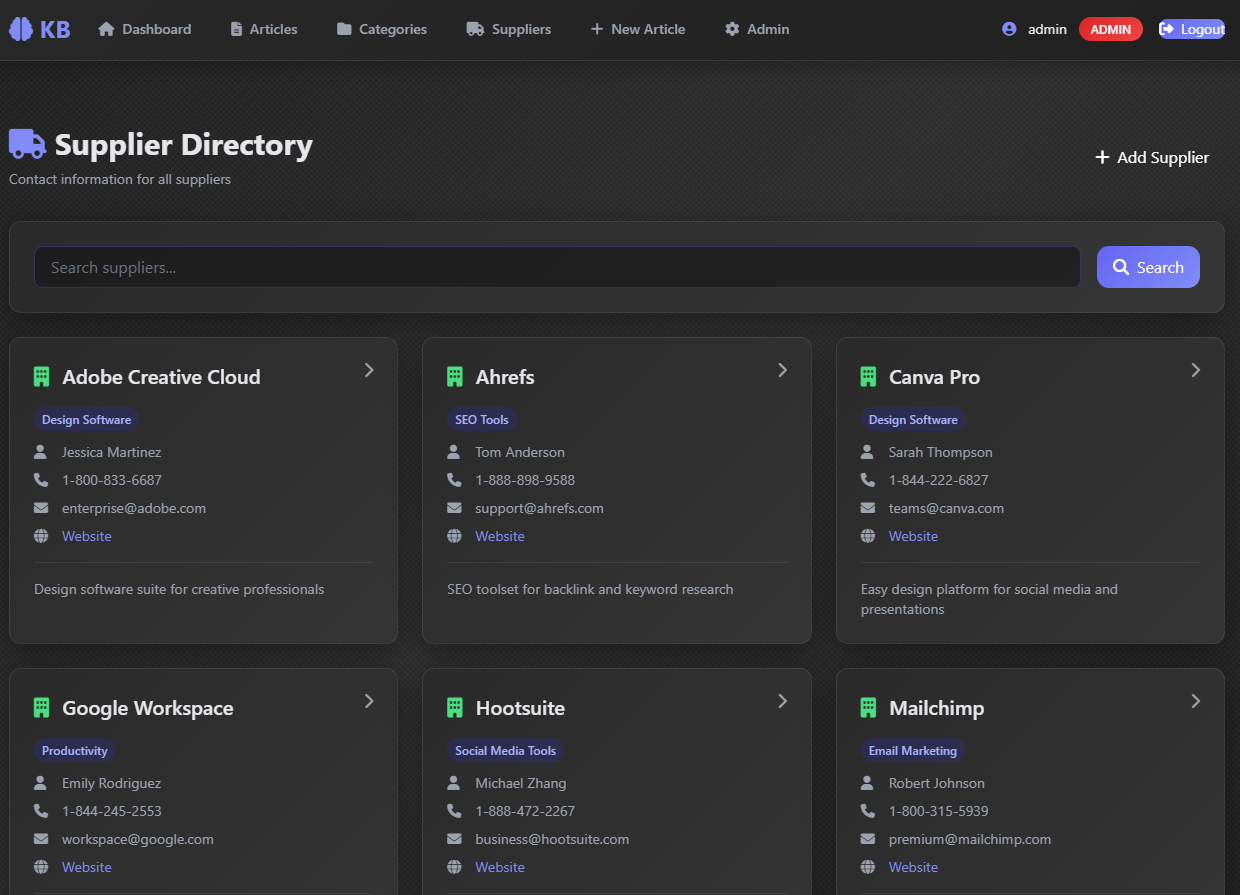Click the phone icon beside 1-844-222-6827
Image resolution: width=1240 pixels, height=895 pixels.
(868, 480)
